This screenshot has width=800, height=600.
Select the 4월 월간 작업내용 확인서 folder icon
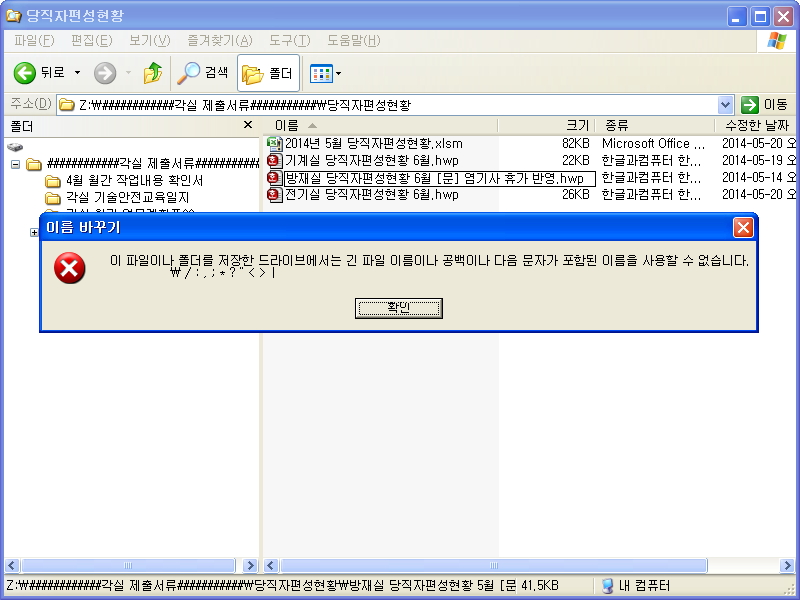click(53, 181)
